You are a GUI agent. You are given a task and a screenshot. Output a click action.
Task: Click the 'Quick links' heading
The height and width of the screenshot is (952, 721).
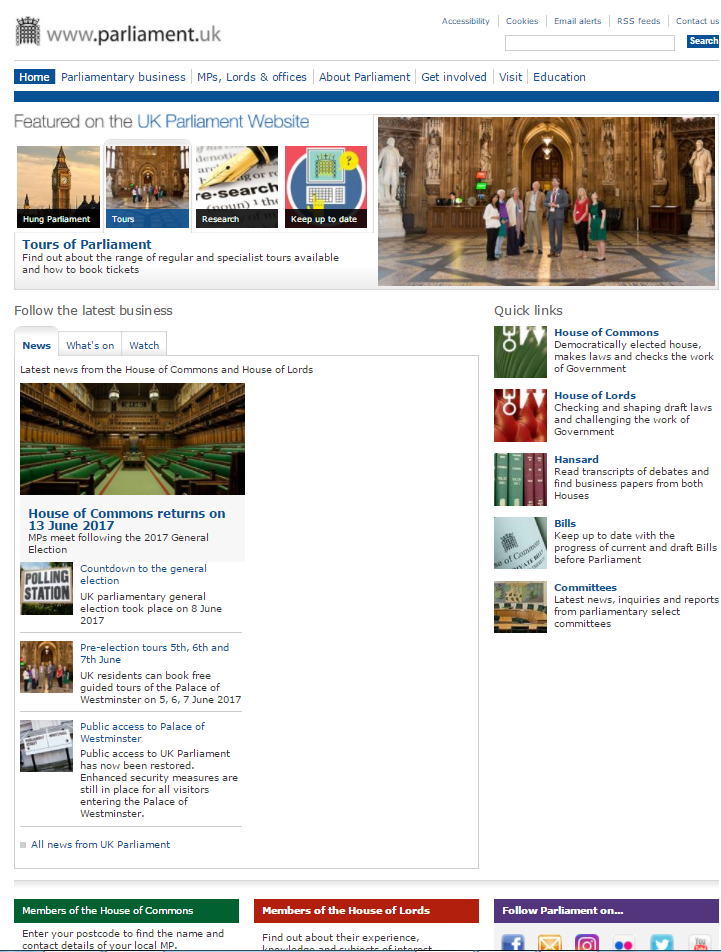528,310
